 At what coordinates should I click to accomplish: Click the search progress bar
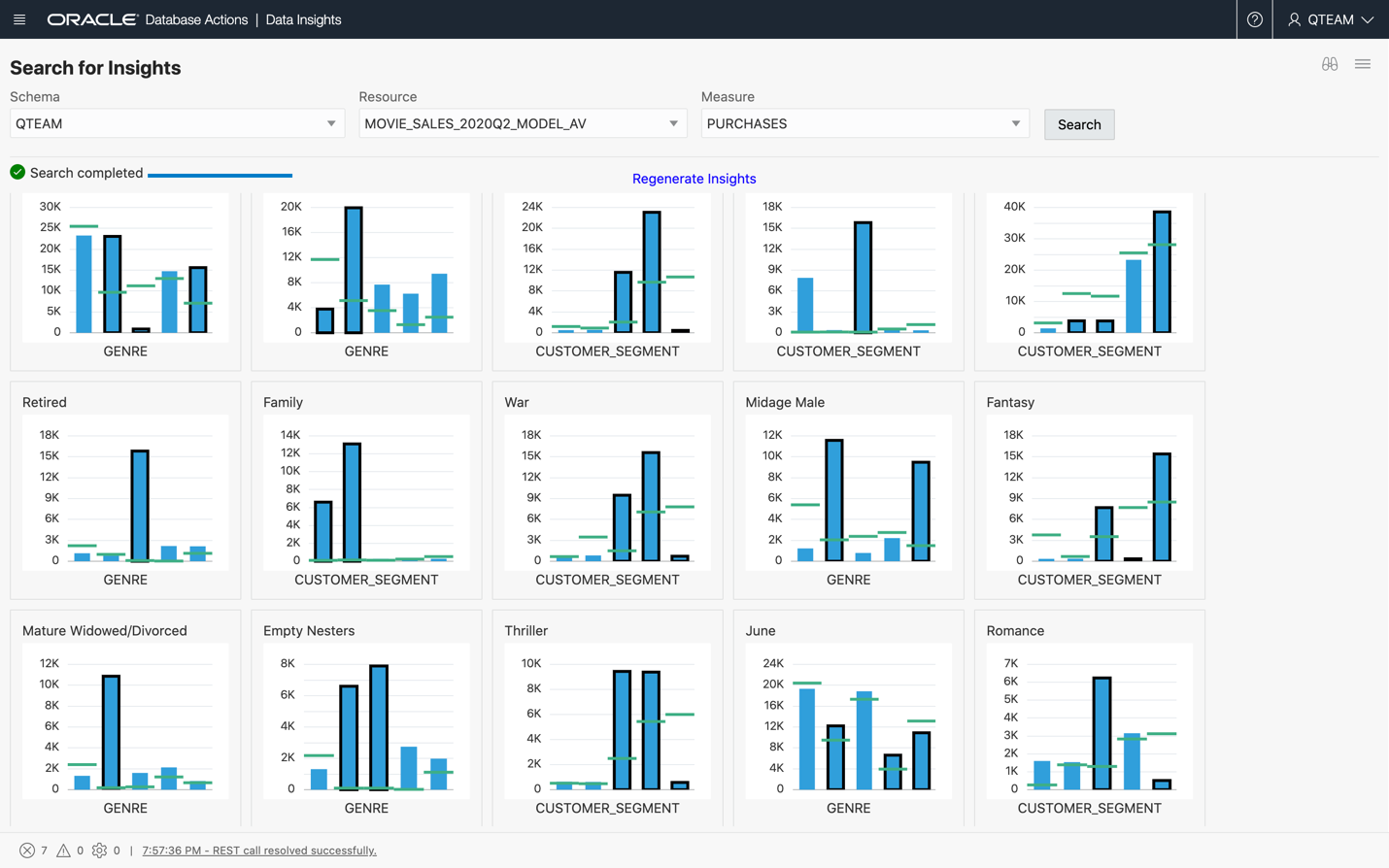point(220,175)
